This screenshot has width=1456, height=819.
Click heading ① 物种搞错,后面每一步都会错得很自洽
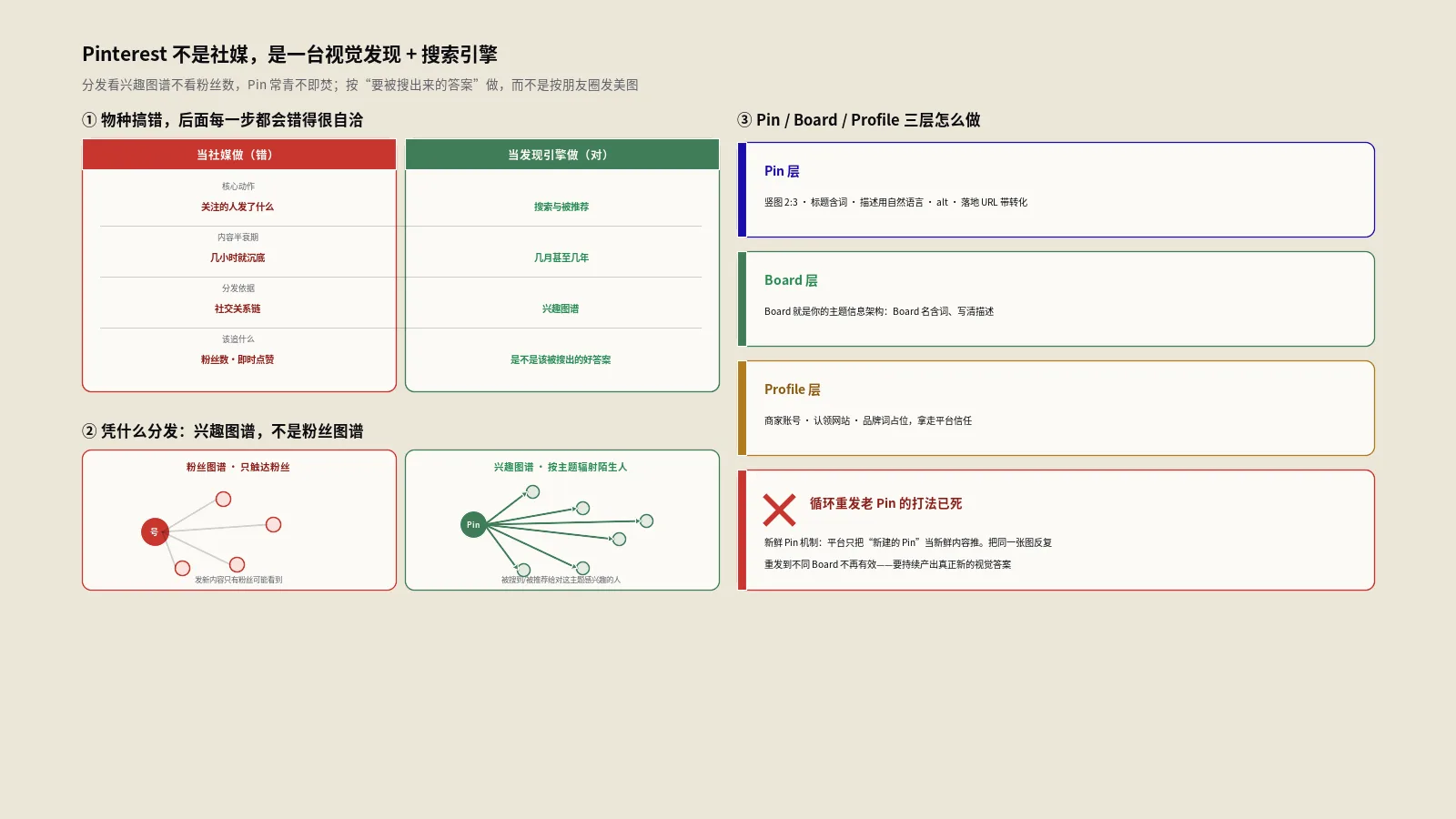(x=223, y=120)
